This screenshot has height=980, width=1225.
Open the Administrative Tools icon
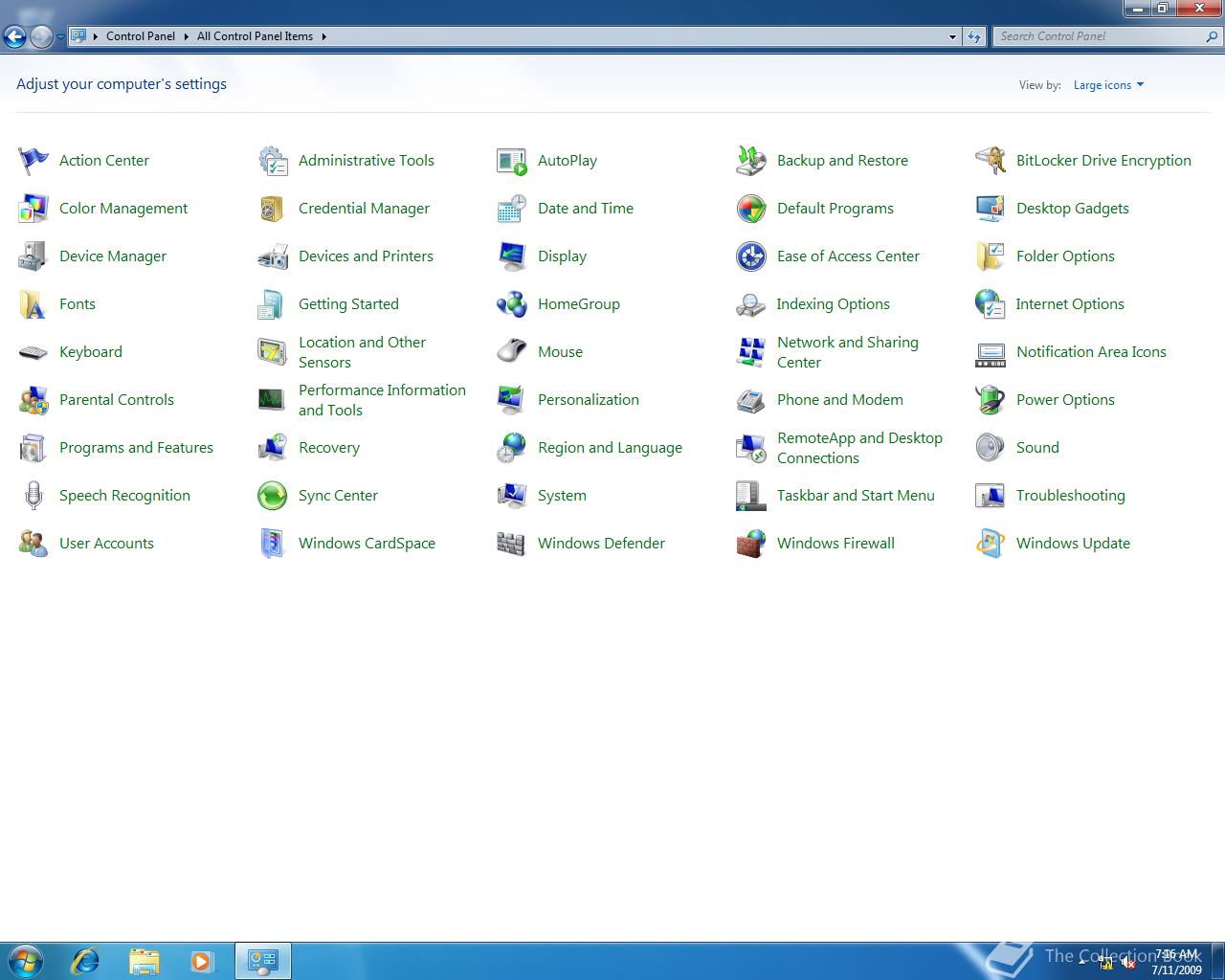pyautogui.click(x=273, y=161)
